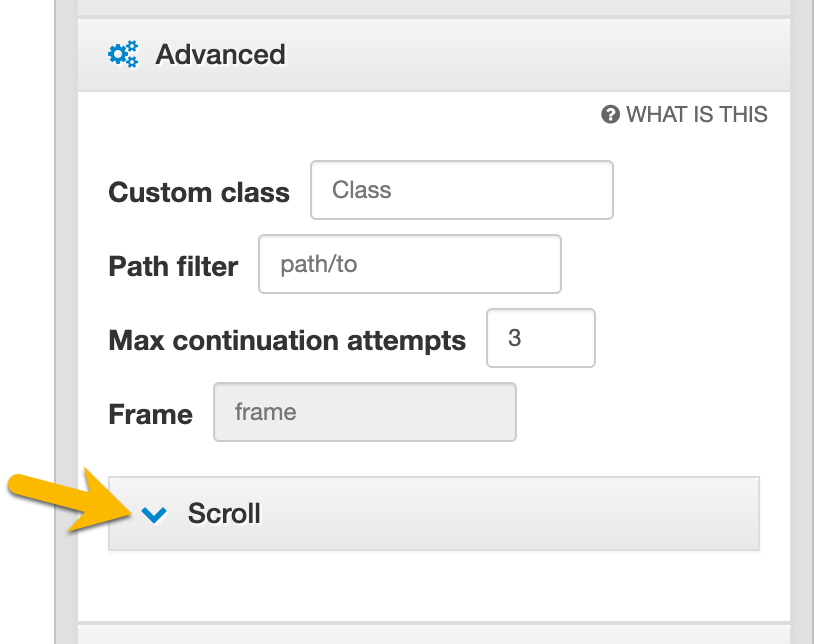The height and width of the screenshot is (644, 814).
Task: Select the Max continuation attempts number box
Action: (x=540, y=338)
